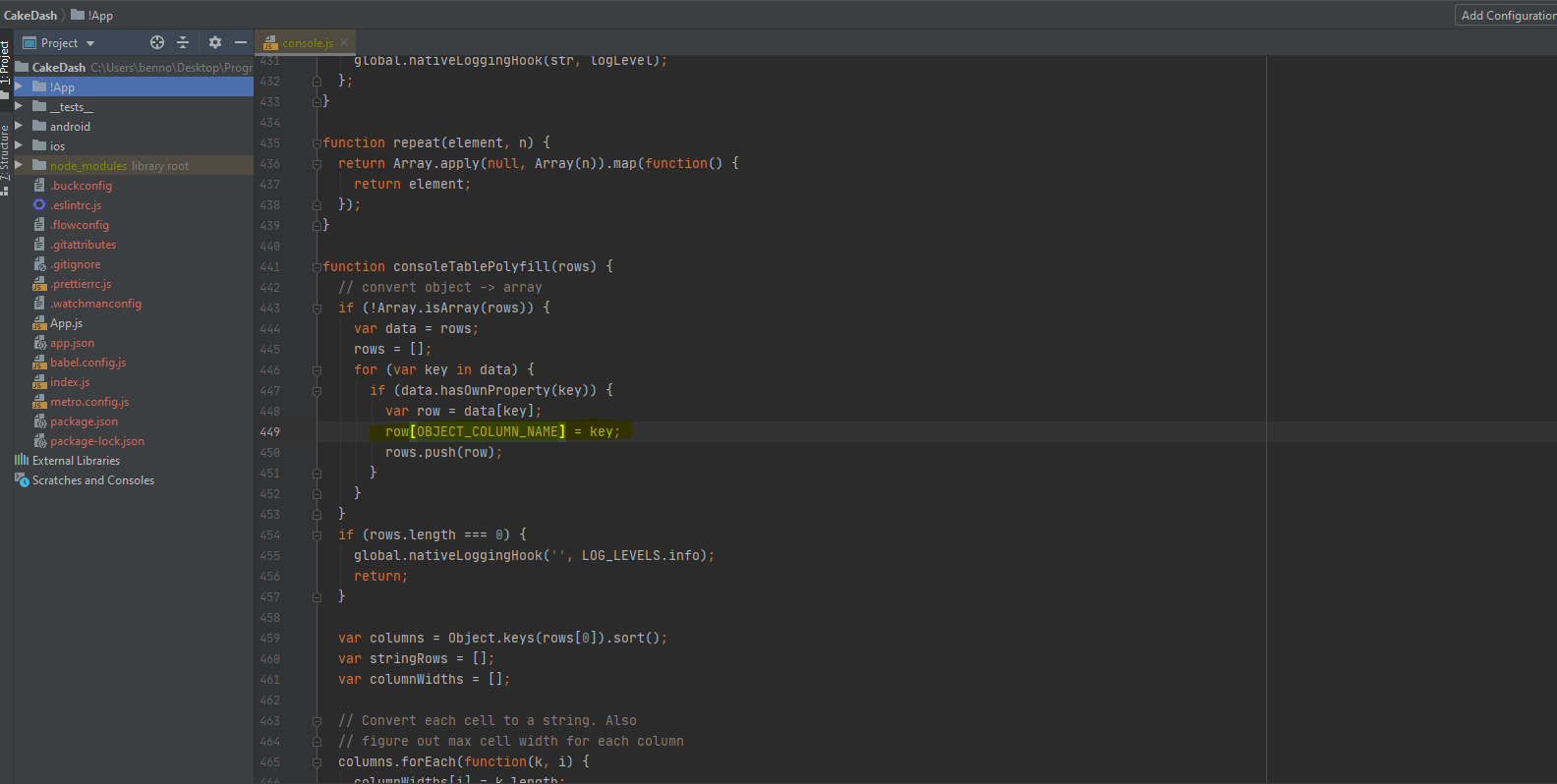The height and width of the screenshot is (784, 1557).
Task: Click 'nativeLoggingHook' on line 455
Action: click(476, 555)
